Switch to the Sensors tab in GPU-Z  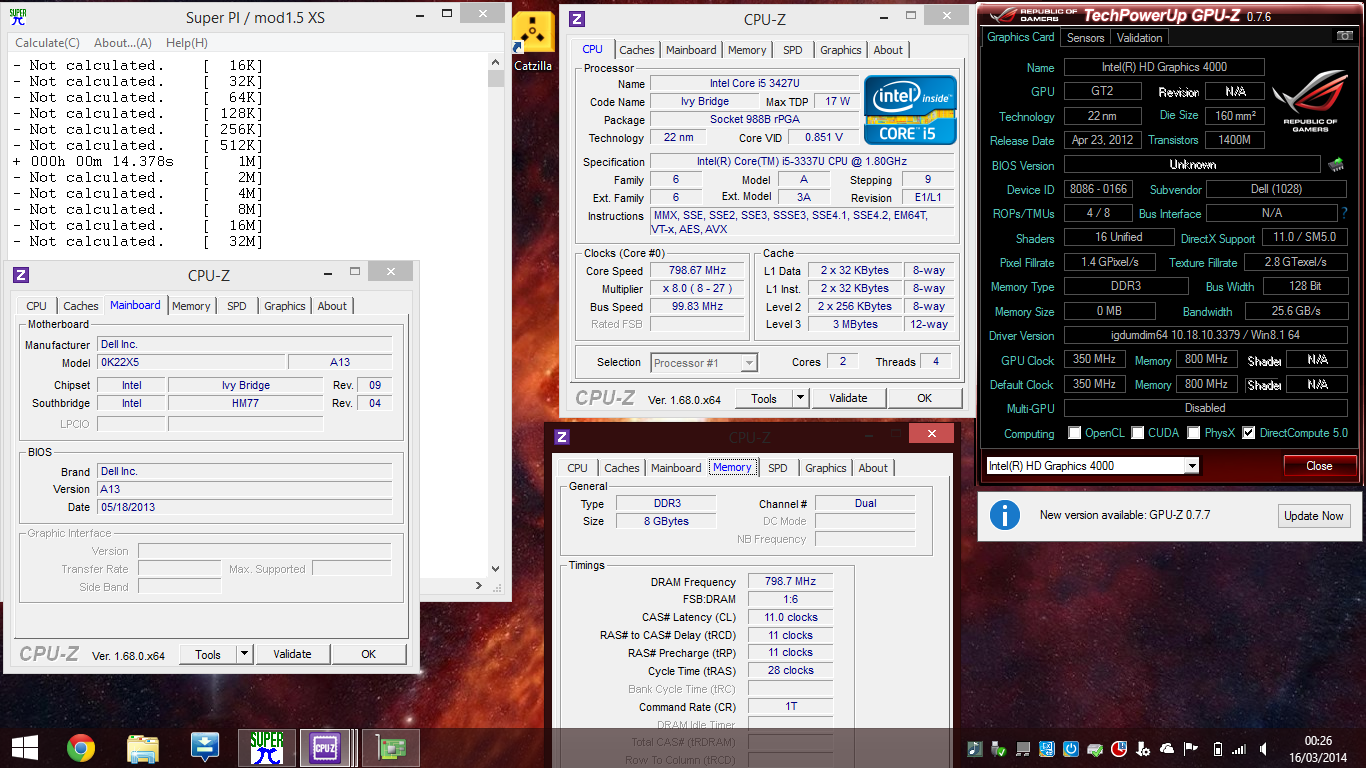1085,38
